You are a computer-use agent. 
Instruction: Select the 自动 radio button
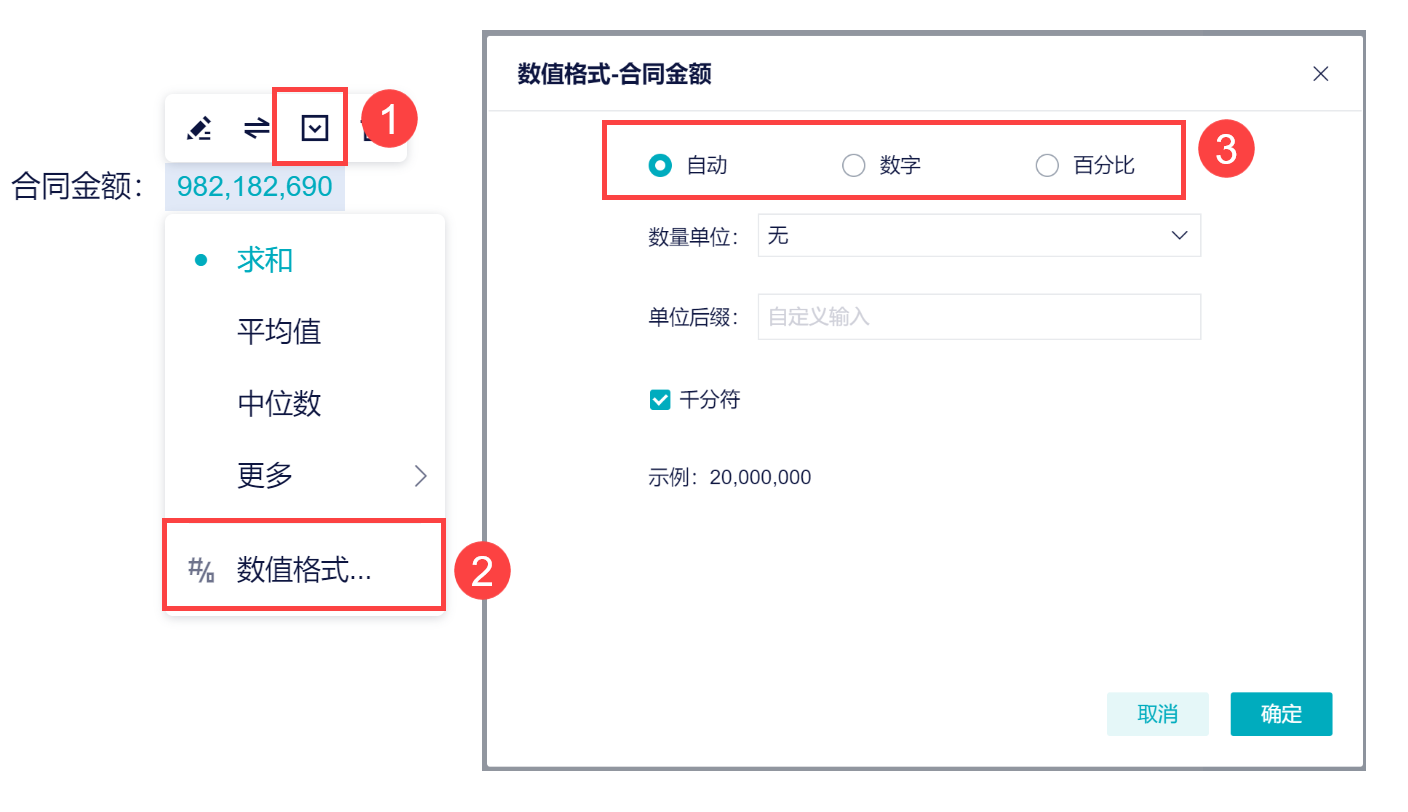point(660,166)
